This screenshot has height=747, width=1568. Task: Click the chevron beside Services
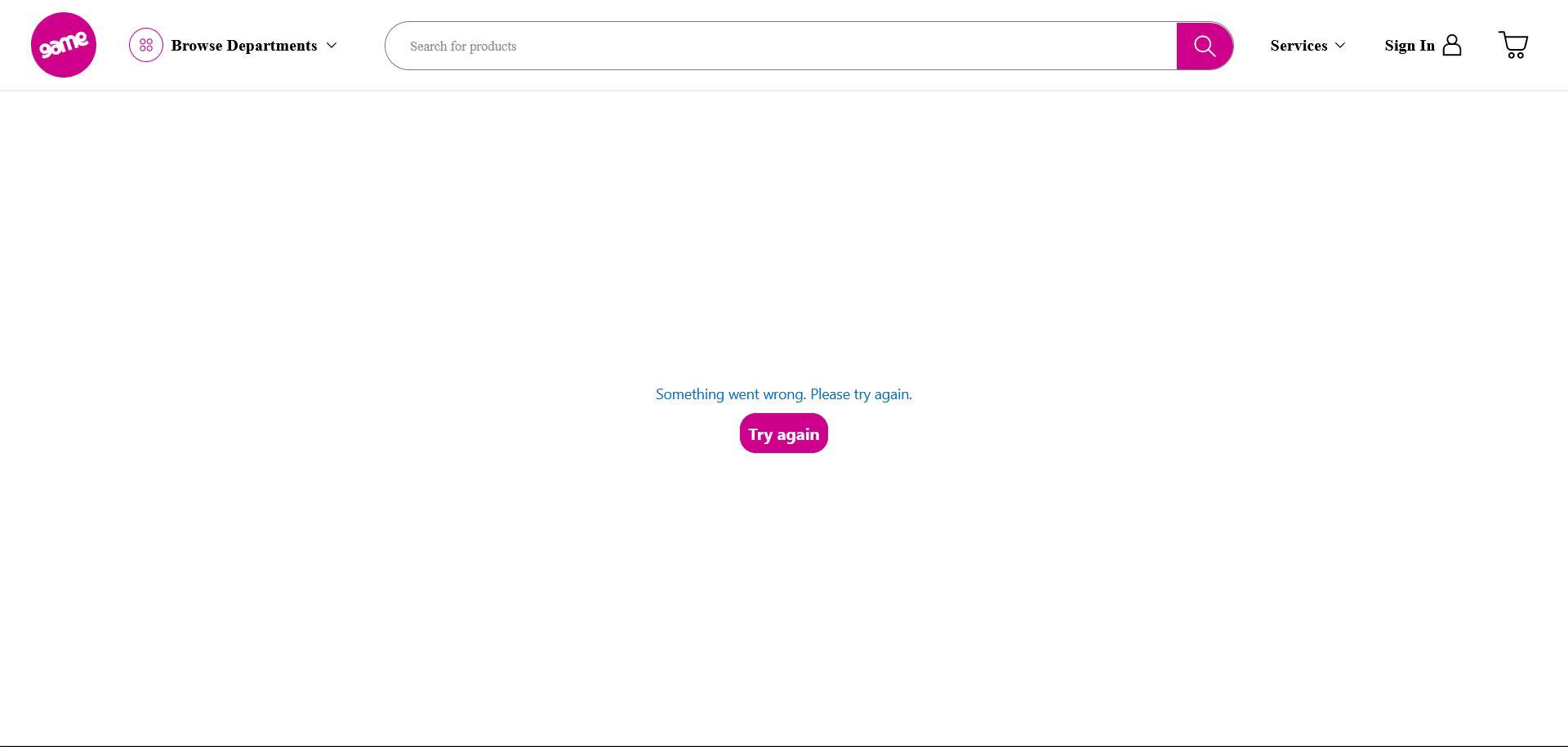click(x=1340, y=46)
